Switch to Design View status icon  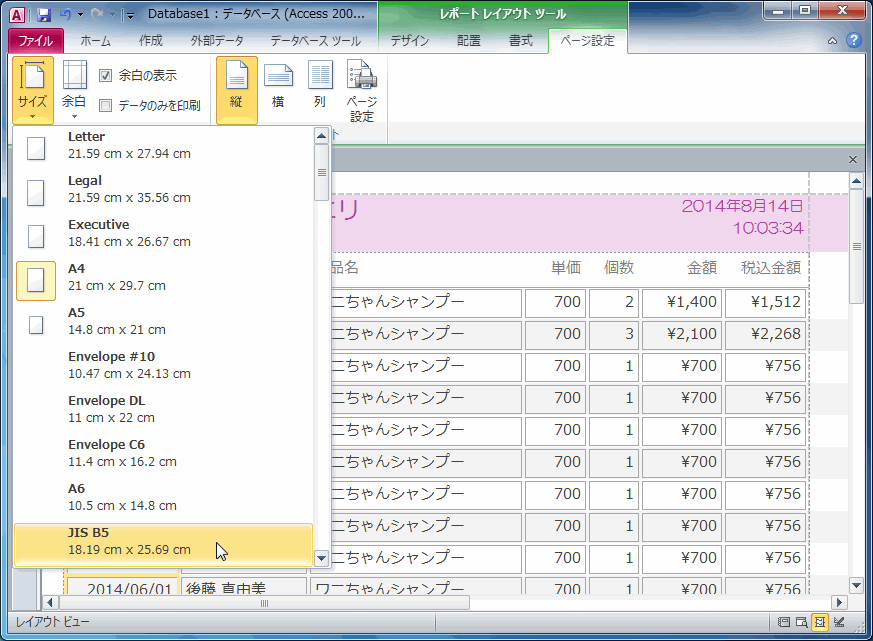tap(839, 622)
